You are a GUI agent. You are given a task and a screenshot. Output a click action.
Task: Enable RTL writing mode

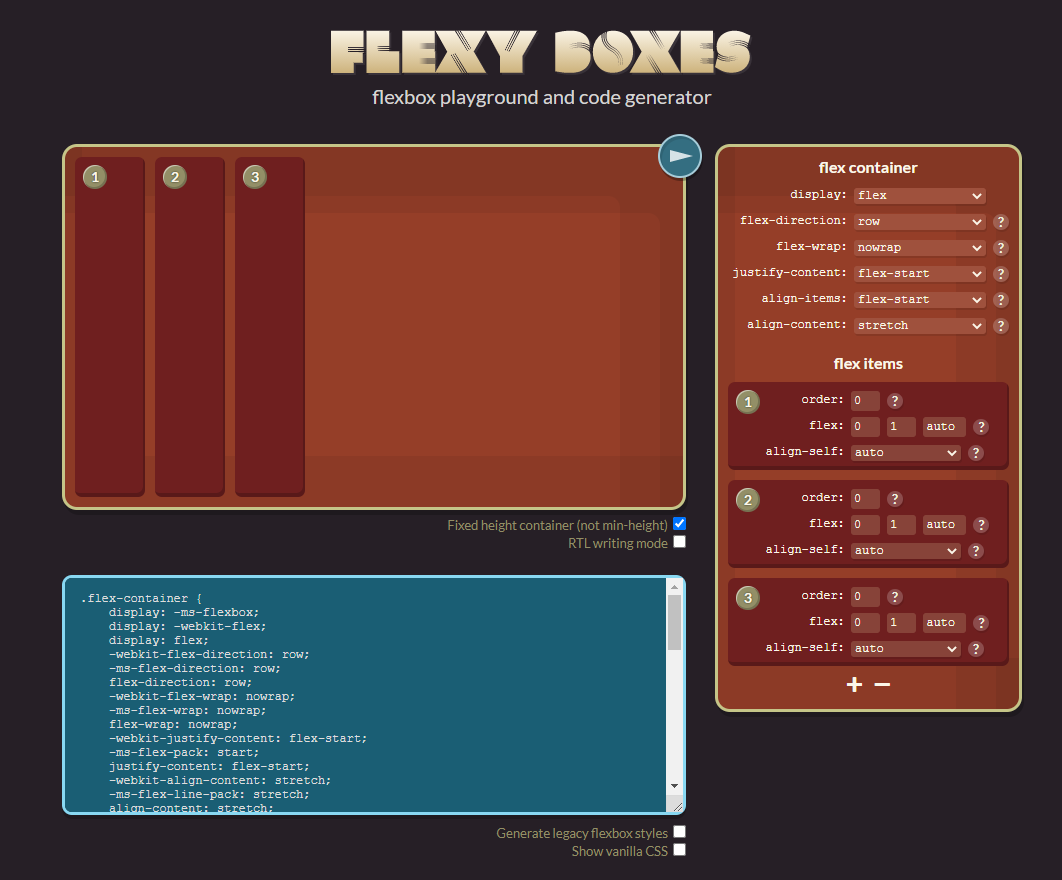click(679, 542)
